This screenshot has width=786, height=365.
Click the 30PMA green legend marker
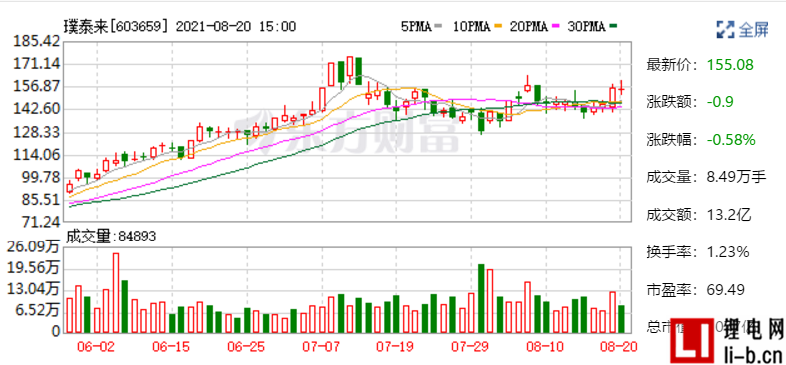[x=613, y=26]
